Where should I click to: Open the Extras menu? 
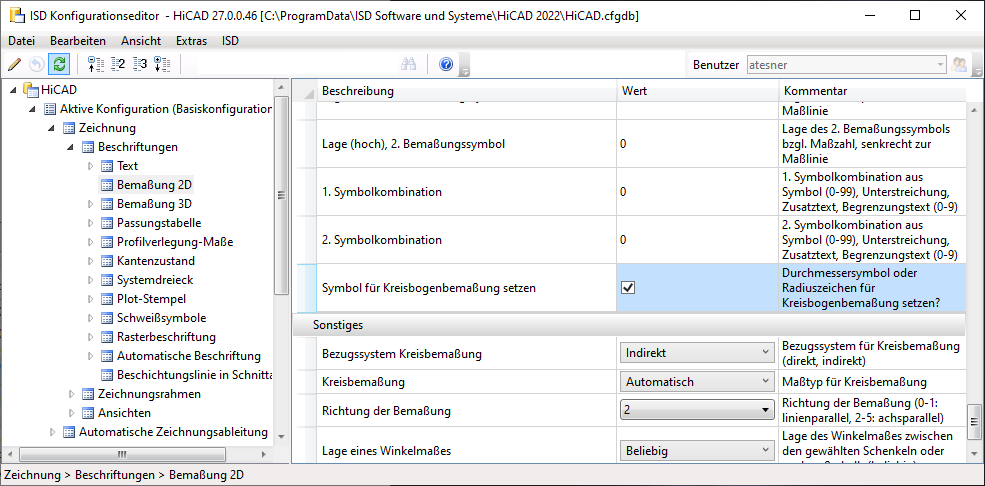[x=192, y=41]
